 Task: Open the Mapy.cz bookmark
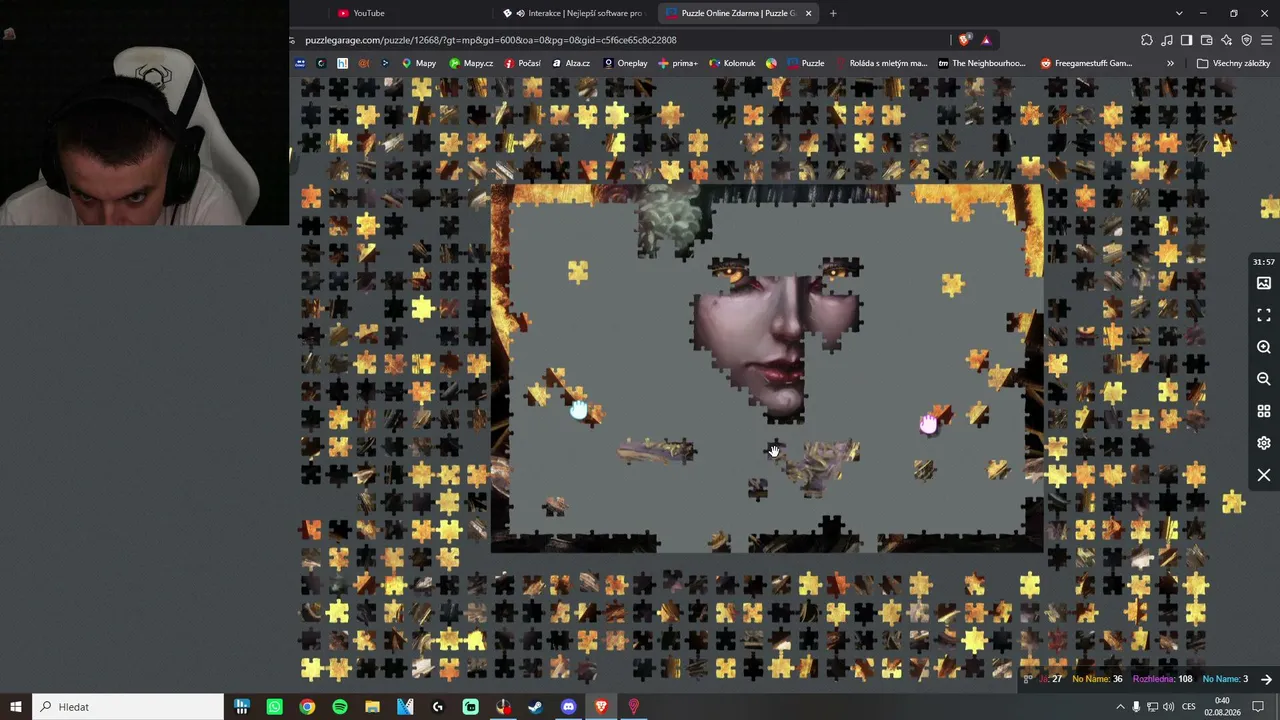471,63
